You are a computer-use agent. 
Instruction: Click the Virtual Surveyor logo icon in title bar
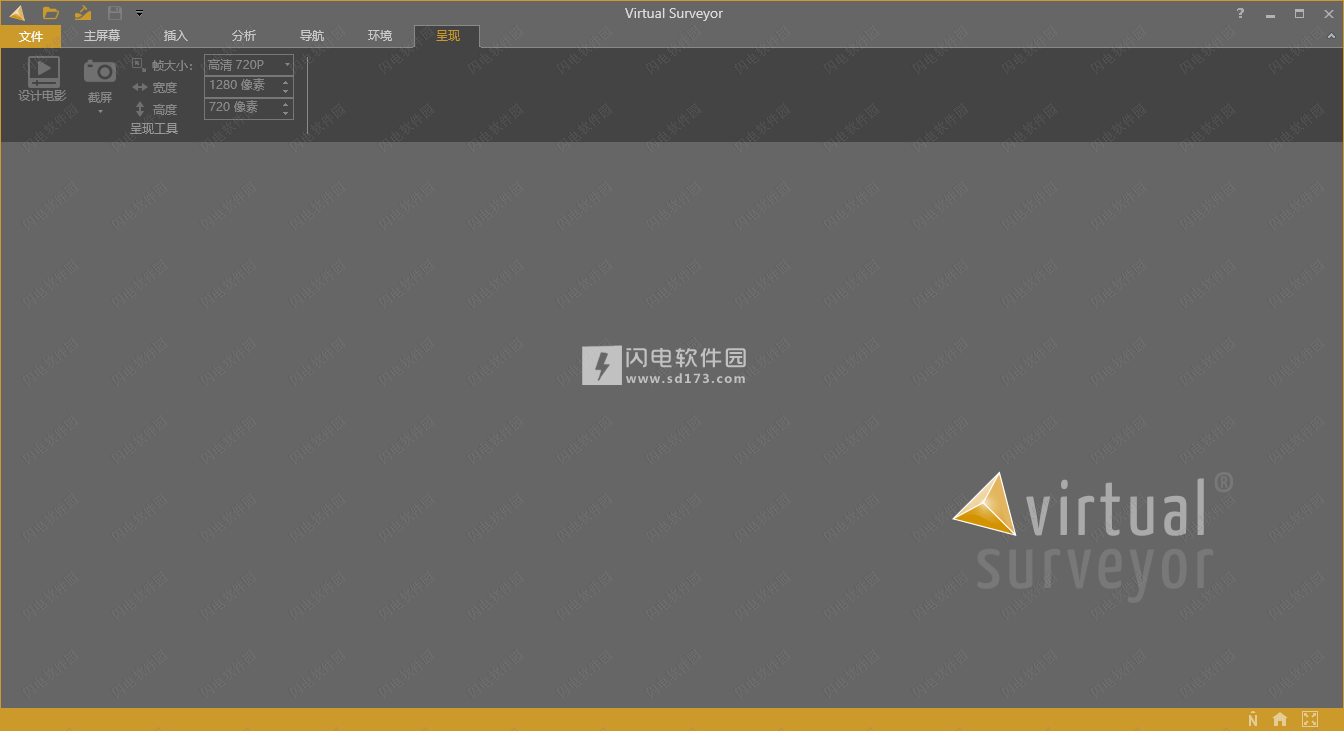(17, 13)
